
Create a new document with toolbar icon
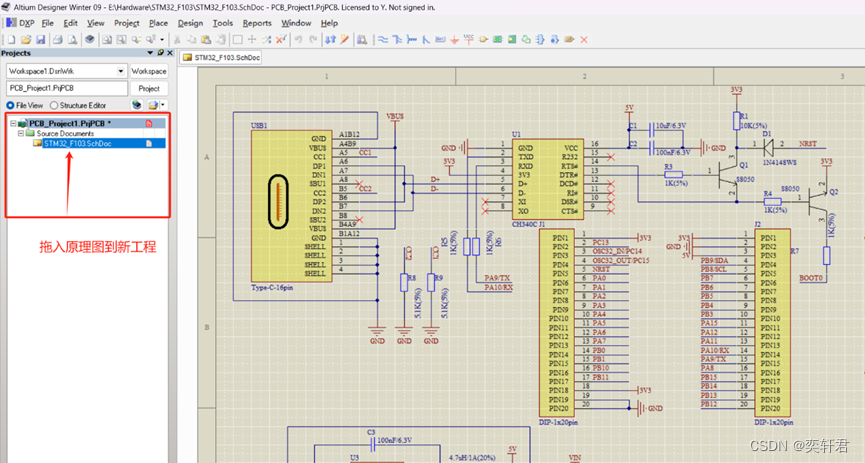(x=12, y=40)
